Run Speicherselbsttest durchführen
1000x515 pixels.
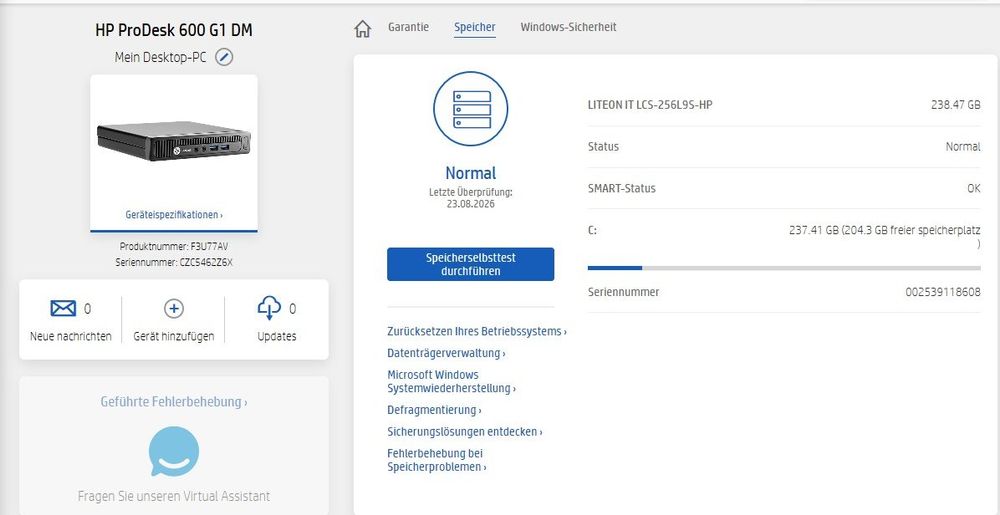tap(471, 265)
